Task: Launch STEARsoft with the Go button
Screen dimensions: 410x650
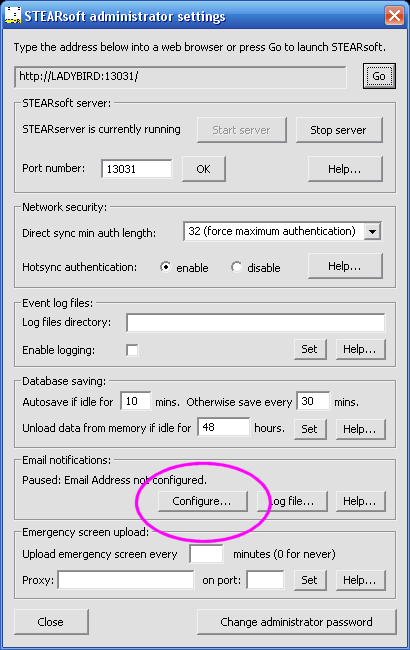Action: [x=379, y=76]
